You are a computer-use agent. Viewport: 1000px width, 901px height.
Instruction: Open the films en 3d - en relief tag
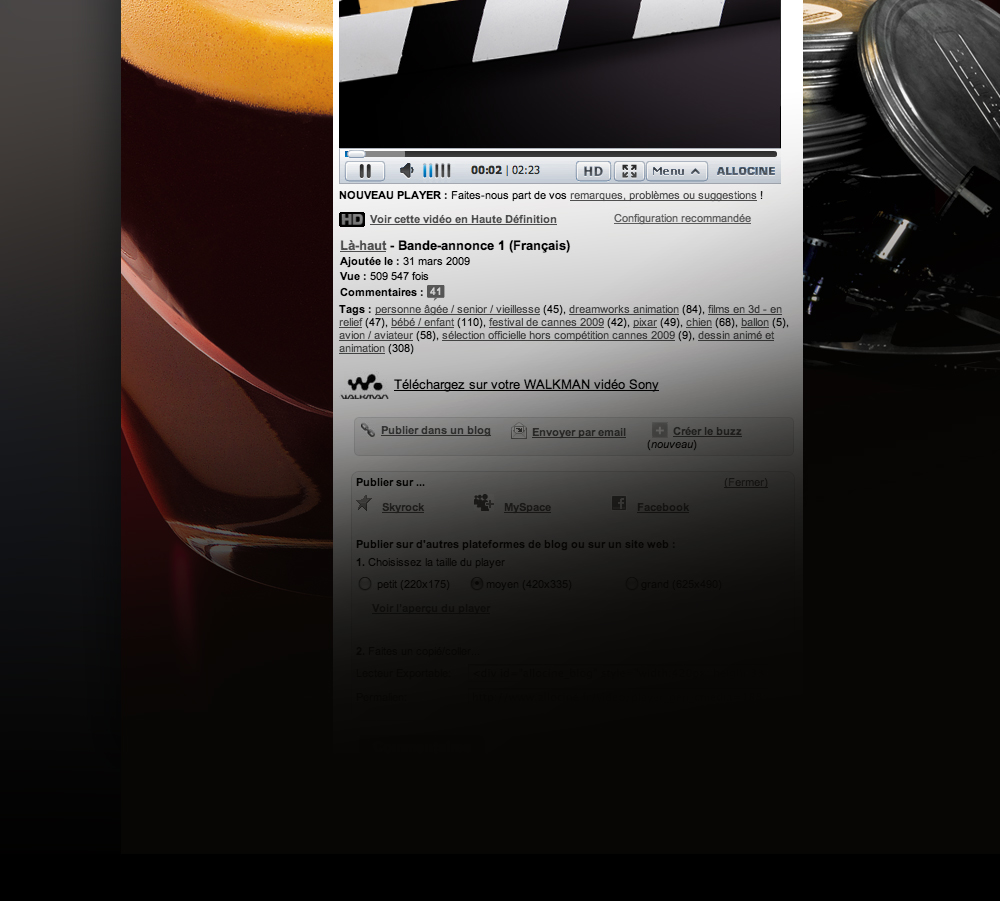pos(744,309)
